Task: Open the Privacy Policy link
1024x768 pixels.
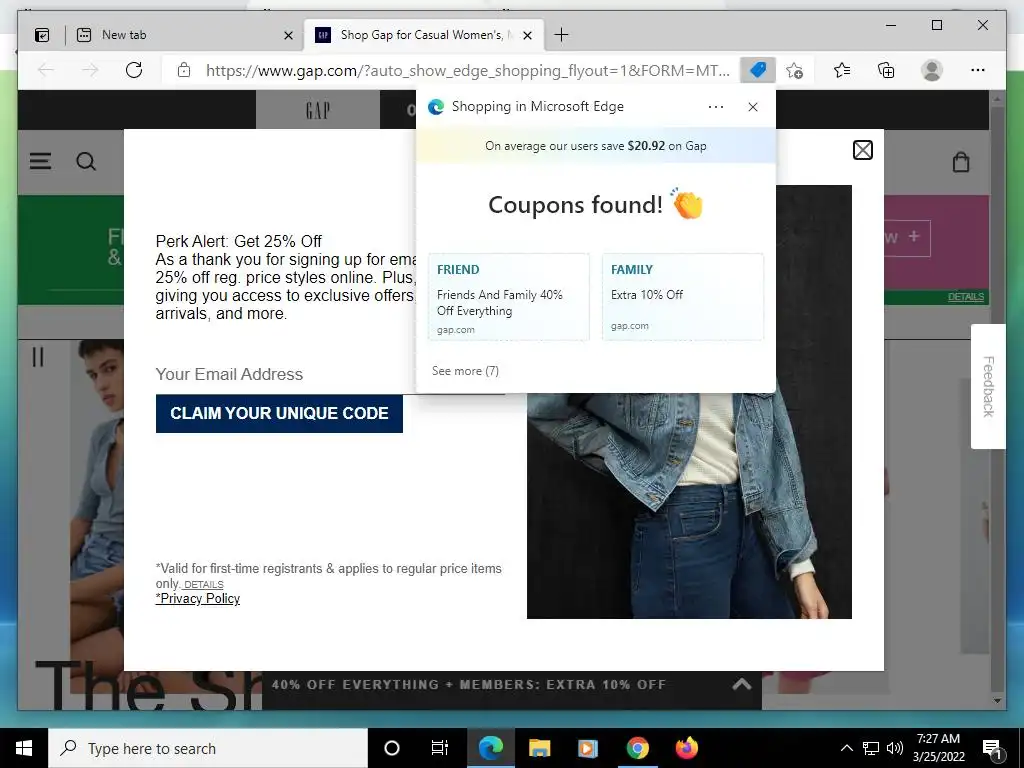Action: pos(198,599)
